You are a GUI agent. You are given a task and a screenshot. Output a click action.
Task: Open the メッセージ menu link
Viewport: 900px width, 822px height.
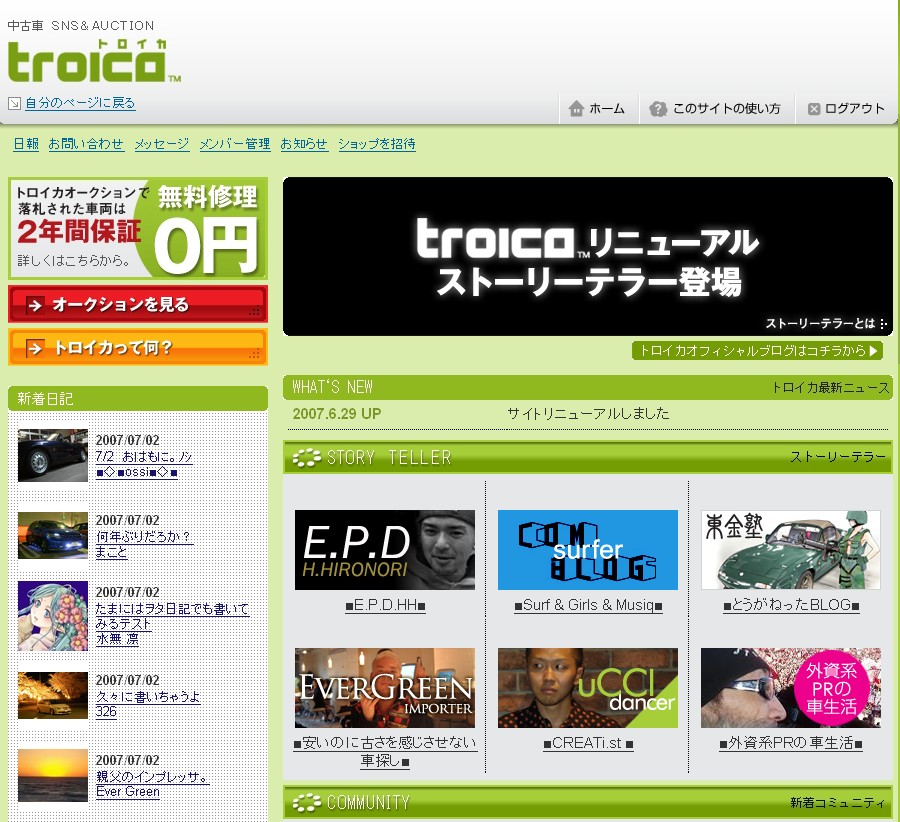pos(162,144)
